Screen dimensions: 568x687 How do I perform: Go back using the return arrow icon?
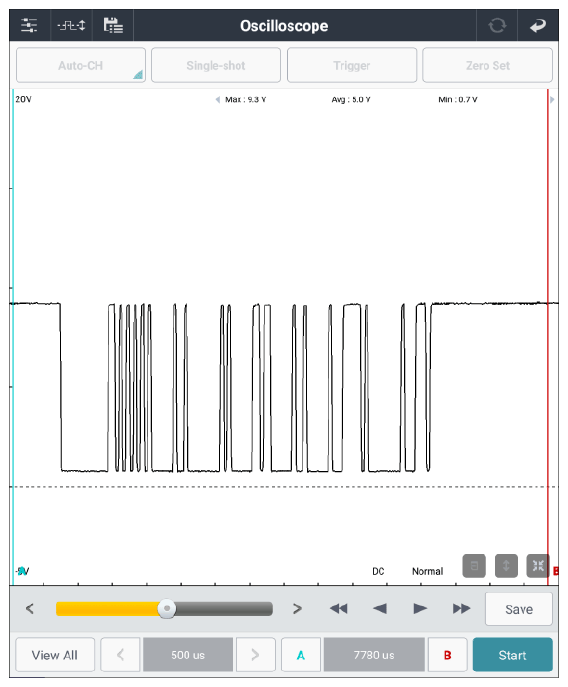pos(538,25)
